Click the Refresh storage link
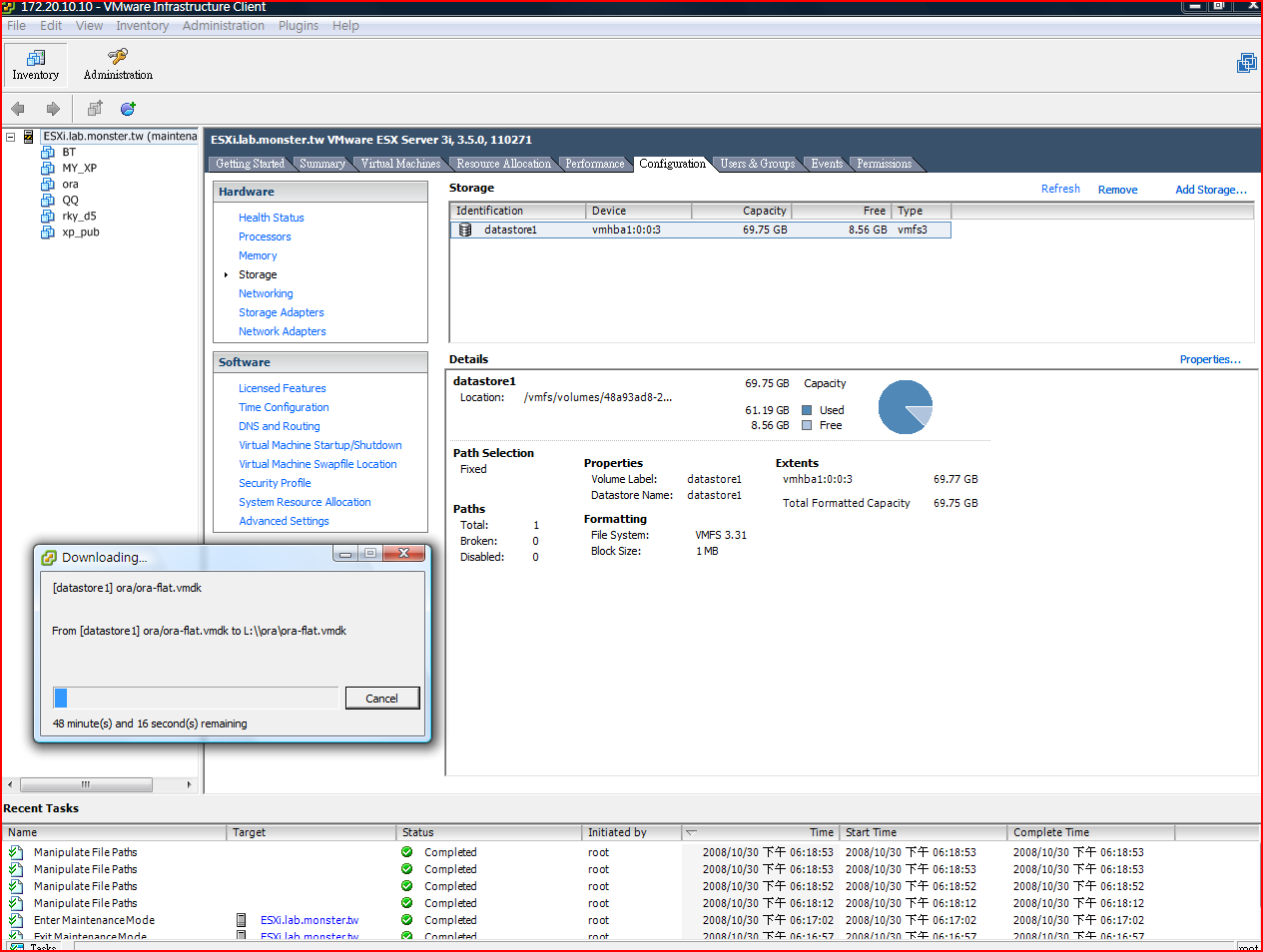Viewport: 1263px width, 952px height. pos(1060,189)
